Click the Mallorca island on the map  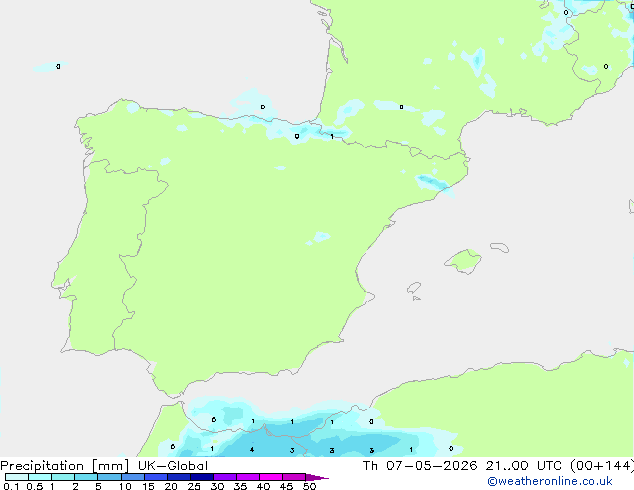(x=463, y=262)
